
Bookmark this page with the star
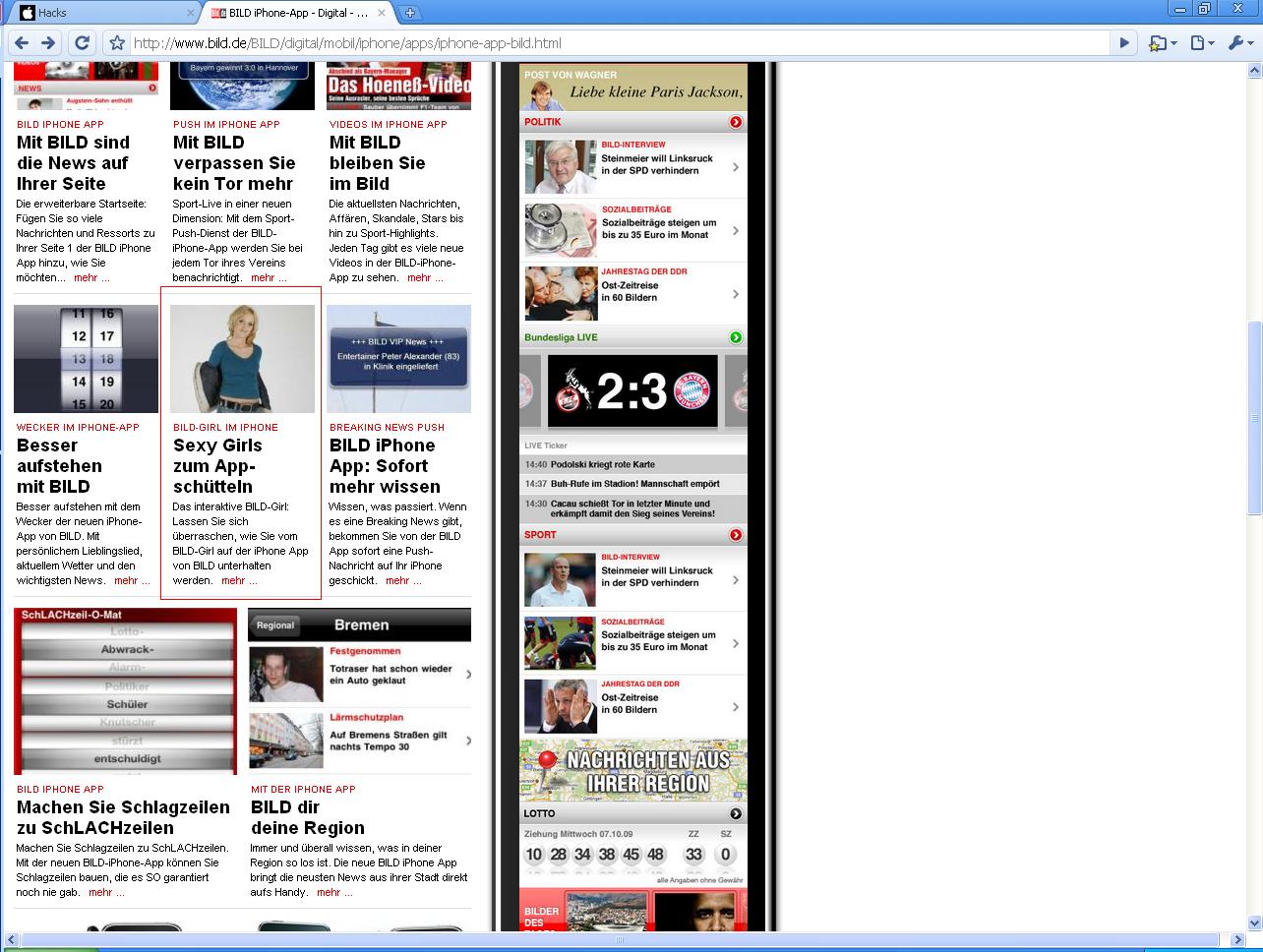117,43
